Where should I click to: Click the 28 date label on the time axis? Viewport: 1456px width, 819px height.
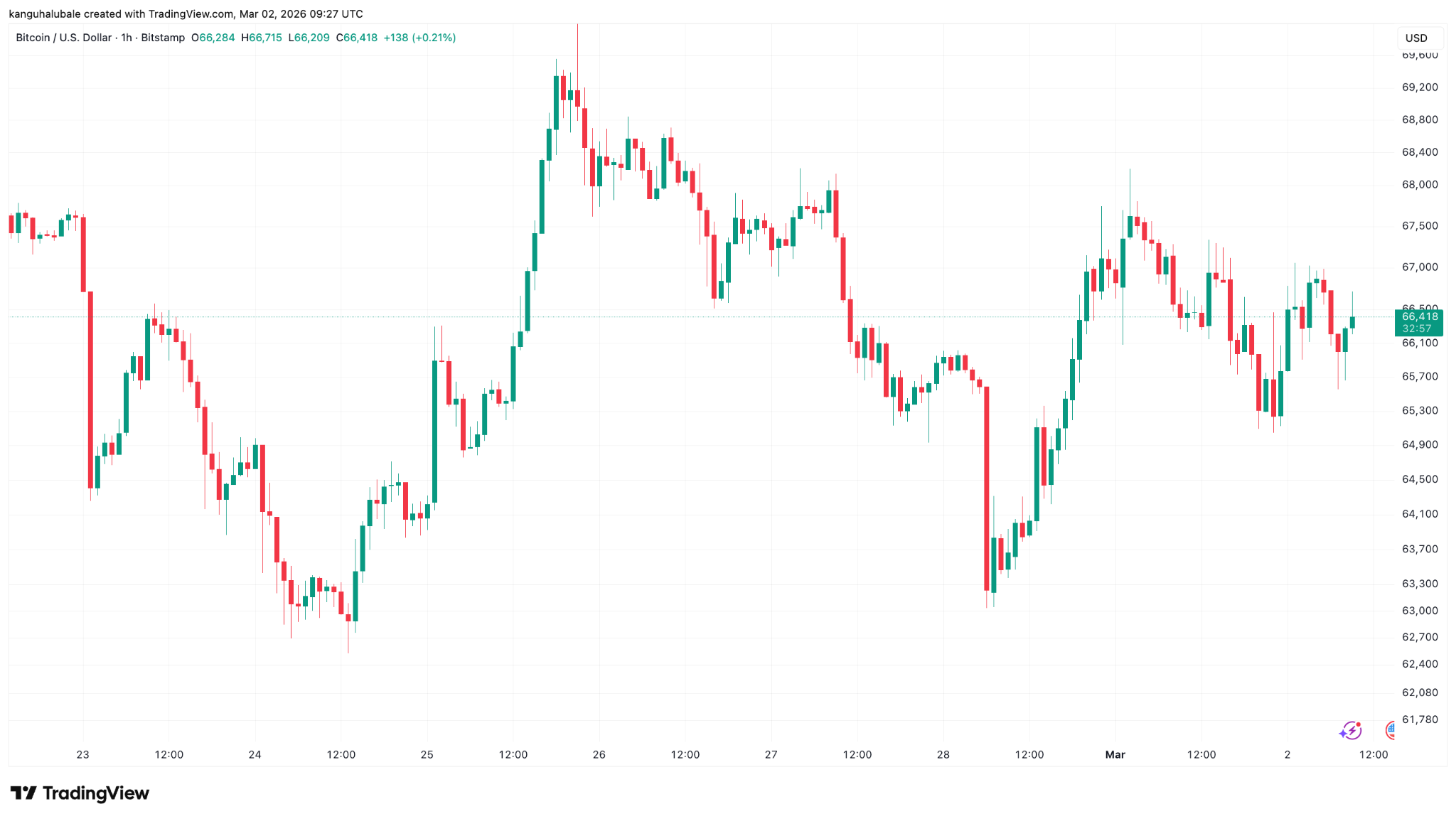(x=943, y=754)
